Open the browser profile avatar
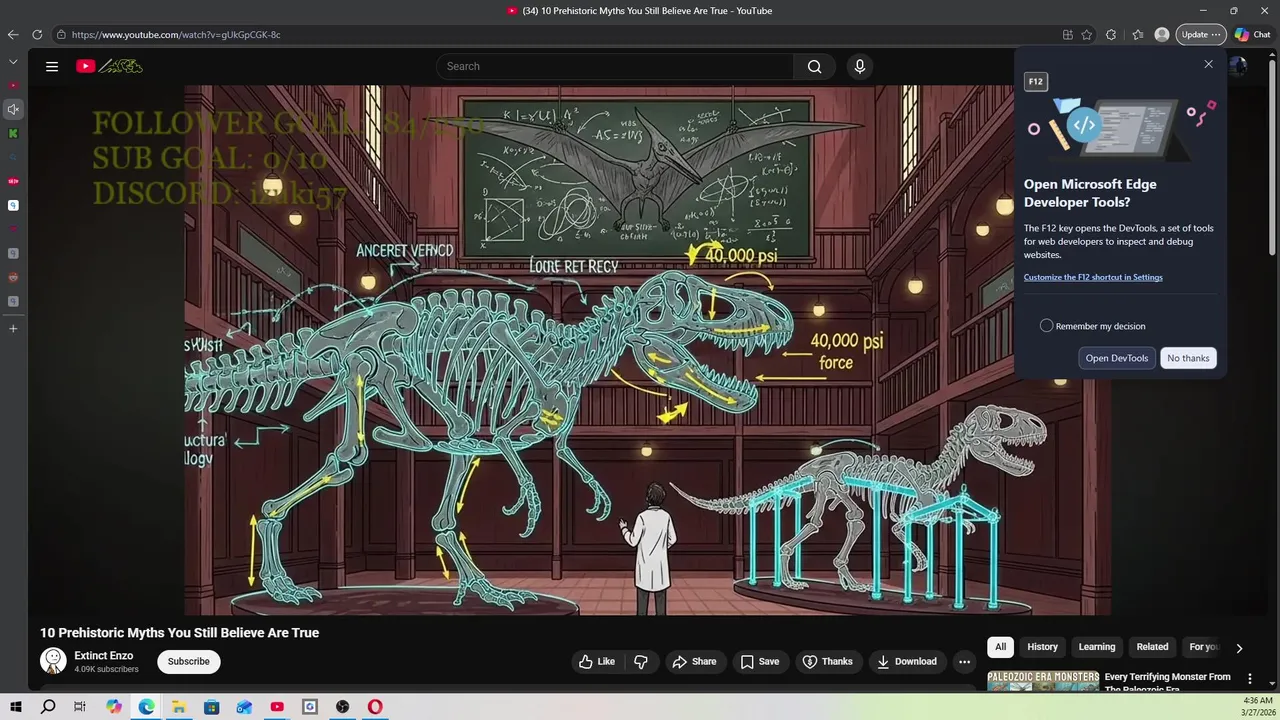 [x=1162, y=34]
